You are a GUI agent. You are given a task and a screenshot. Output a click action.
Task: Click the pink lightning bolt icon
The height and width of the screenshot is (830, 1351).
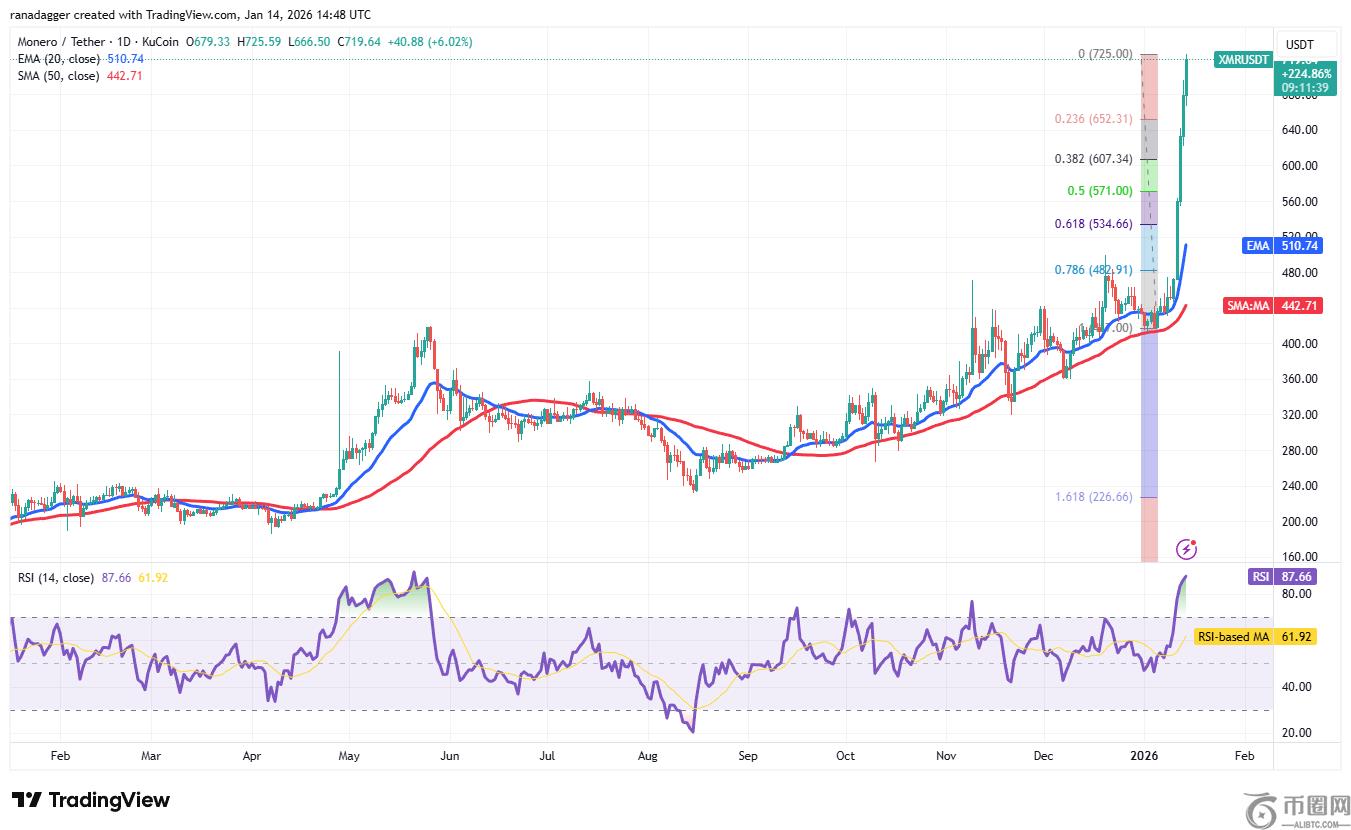(1186, 548)
